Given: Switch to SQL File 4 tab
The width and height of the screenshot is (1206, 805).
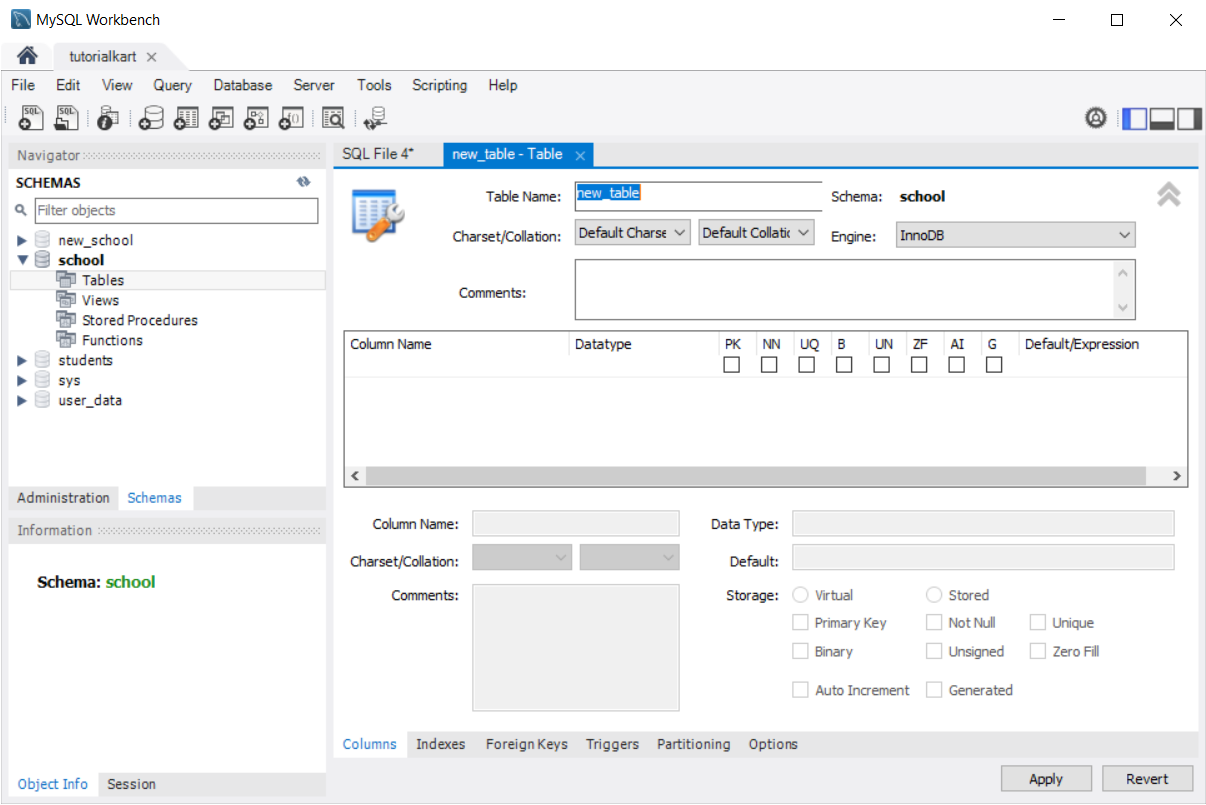Looking at the screenshot, I should point(378,154).
